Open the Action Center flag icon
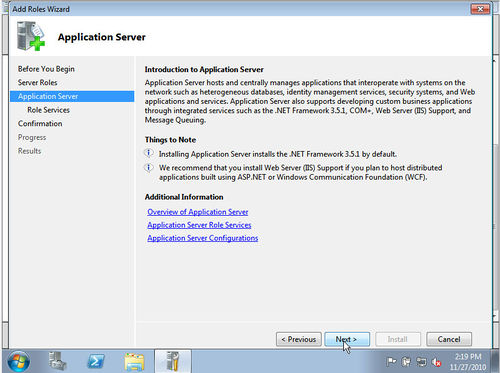500x373 pixels. click(x=391, y=361)
